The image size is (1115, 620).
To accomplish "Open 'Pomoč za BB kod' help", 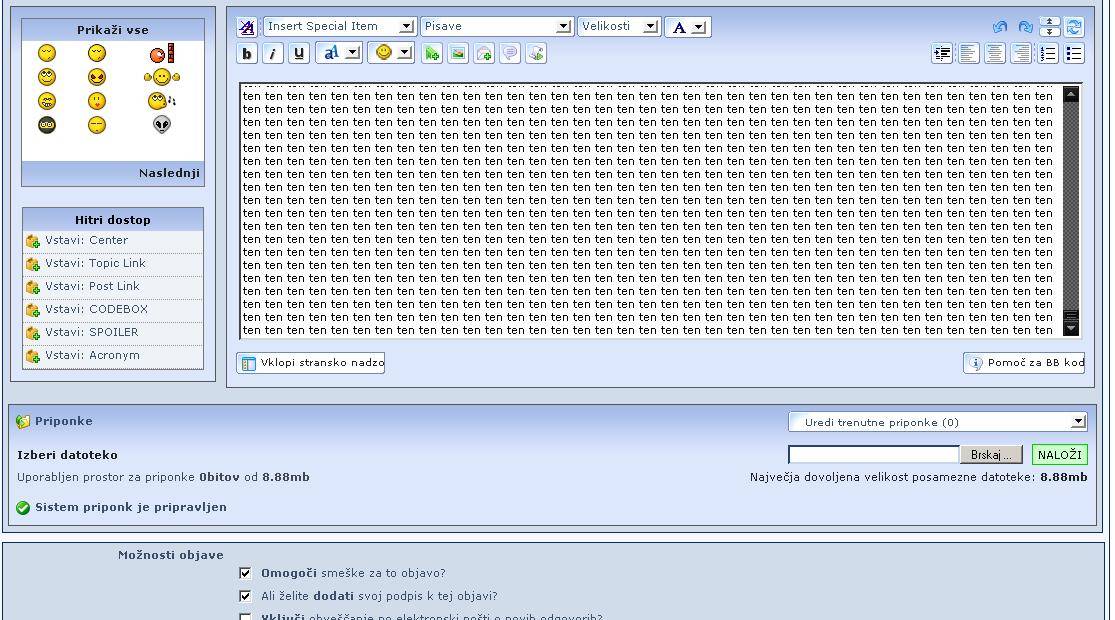I will point(1025,363).
